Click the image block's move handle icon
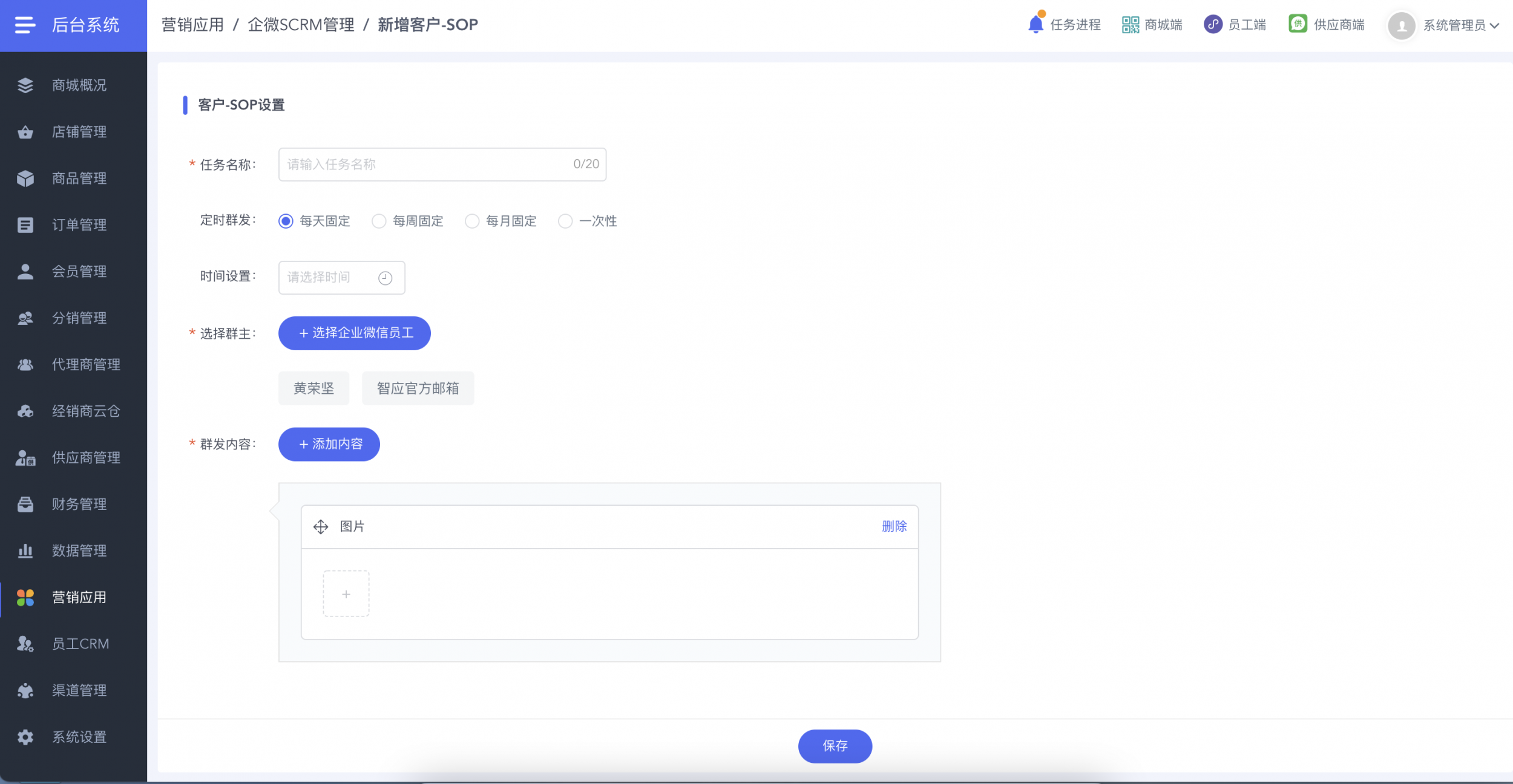Image resolution: width=1513 pixels, height=784 pixels. click(321, 527)
